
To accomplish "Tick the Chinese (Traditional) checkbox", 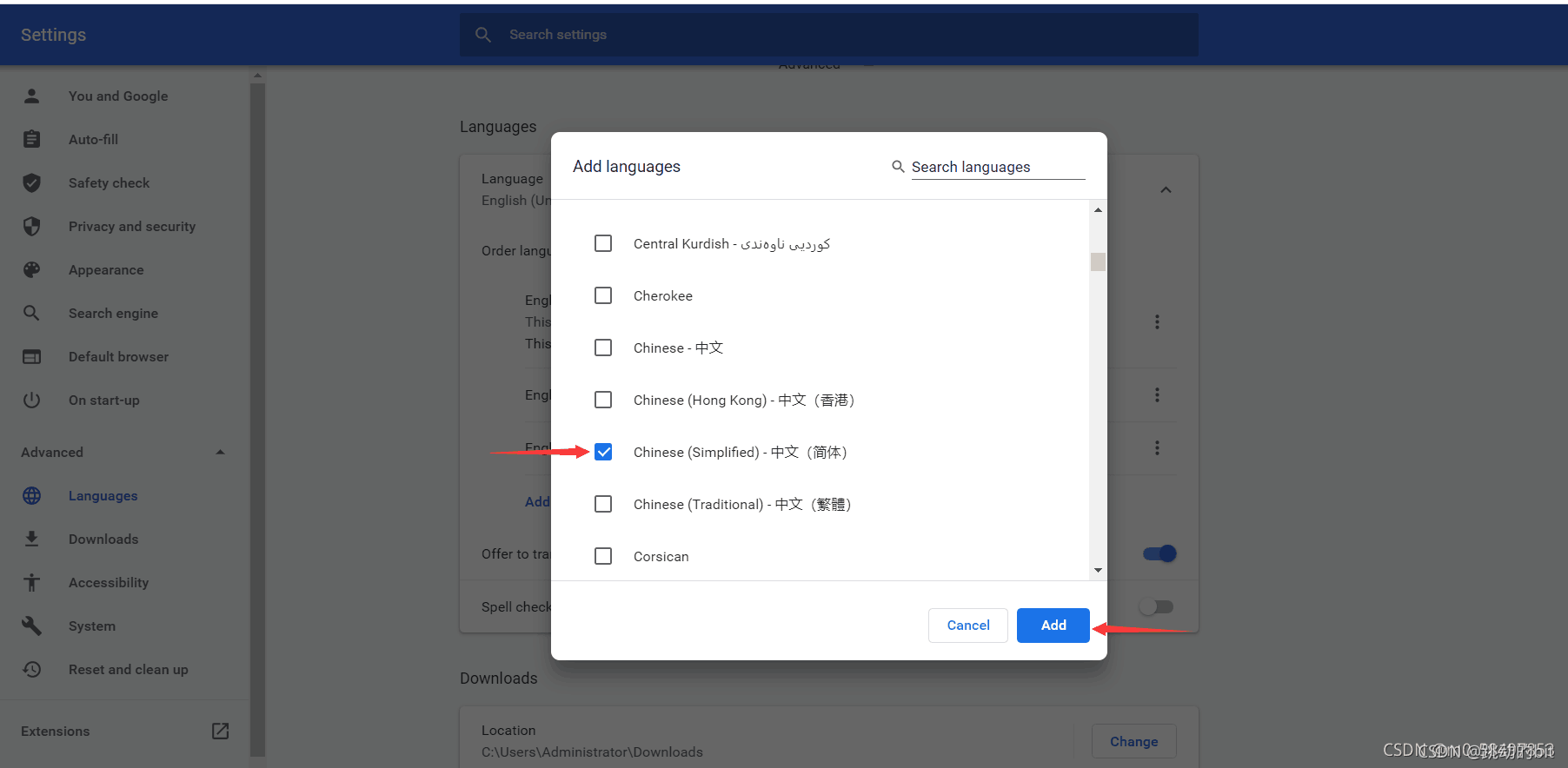I will [x=603, y=505].
